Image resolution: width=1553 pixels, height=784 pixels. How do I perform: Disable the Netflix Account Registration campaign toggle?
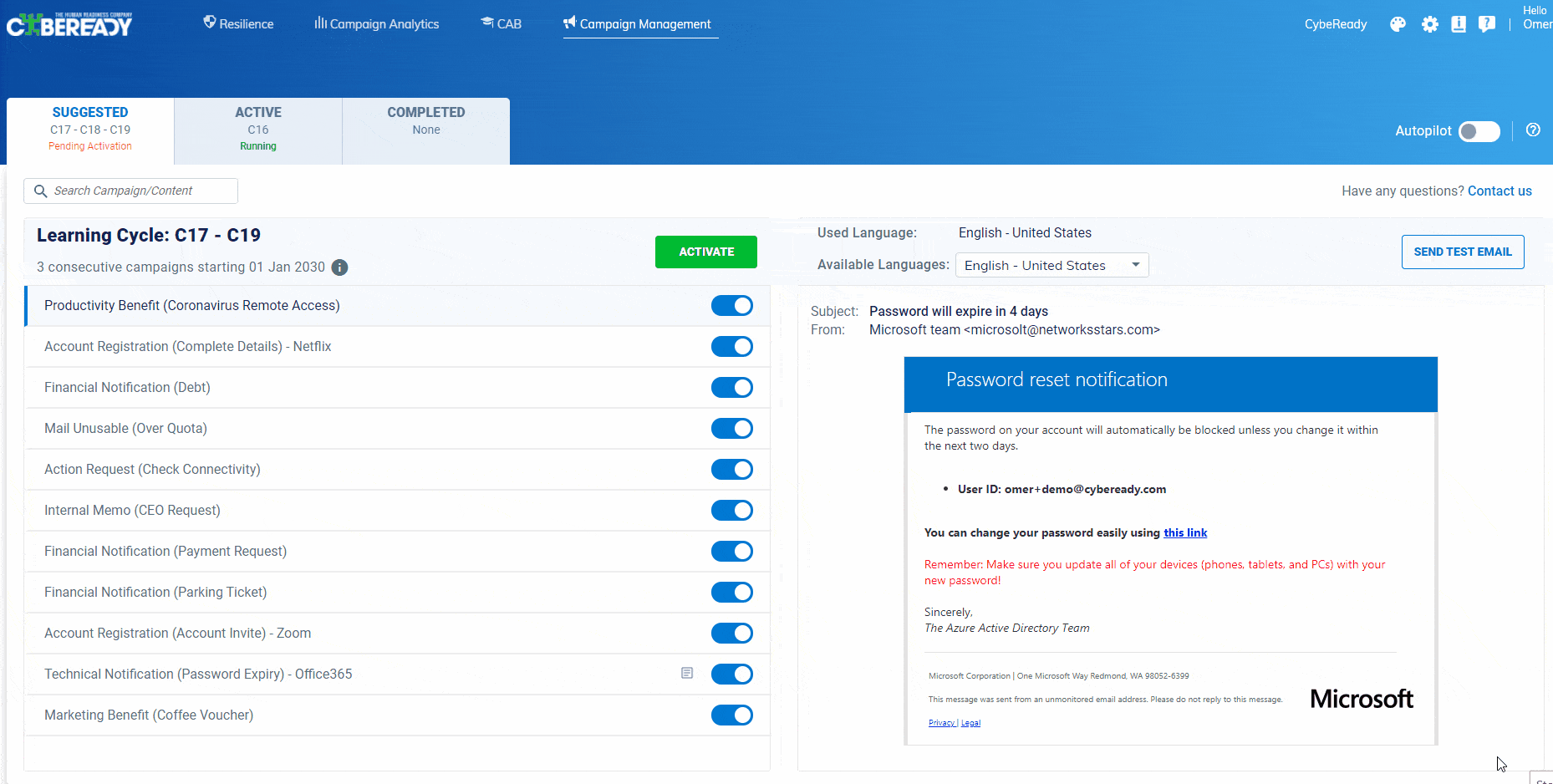[731, 346]
